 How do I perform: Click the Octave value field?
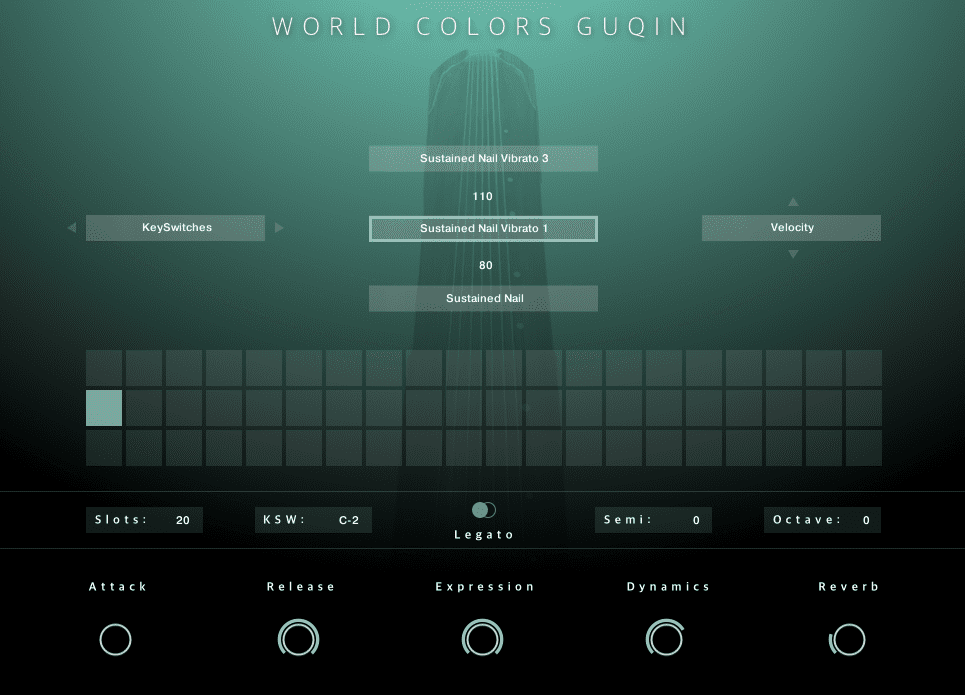tap(822, 520)
